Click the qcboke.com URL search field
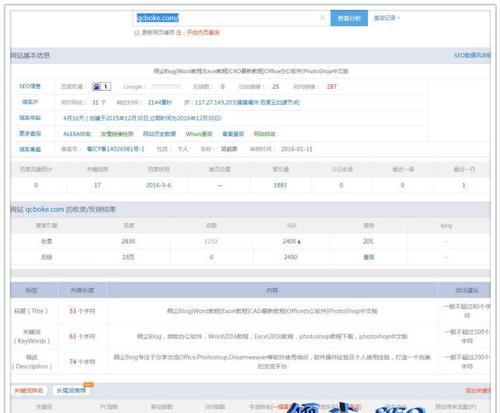This screenshot has width=500, height=413. pos(231,18)
